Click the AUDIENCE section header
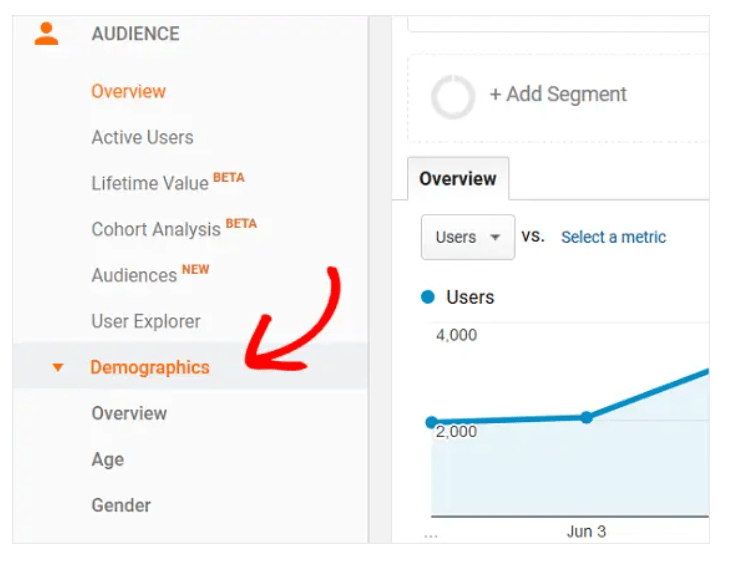The width and height of the screenshot is (729, 563). click(135, 34)
